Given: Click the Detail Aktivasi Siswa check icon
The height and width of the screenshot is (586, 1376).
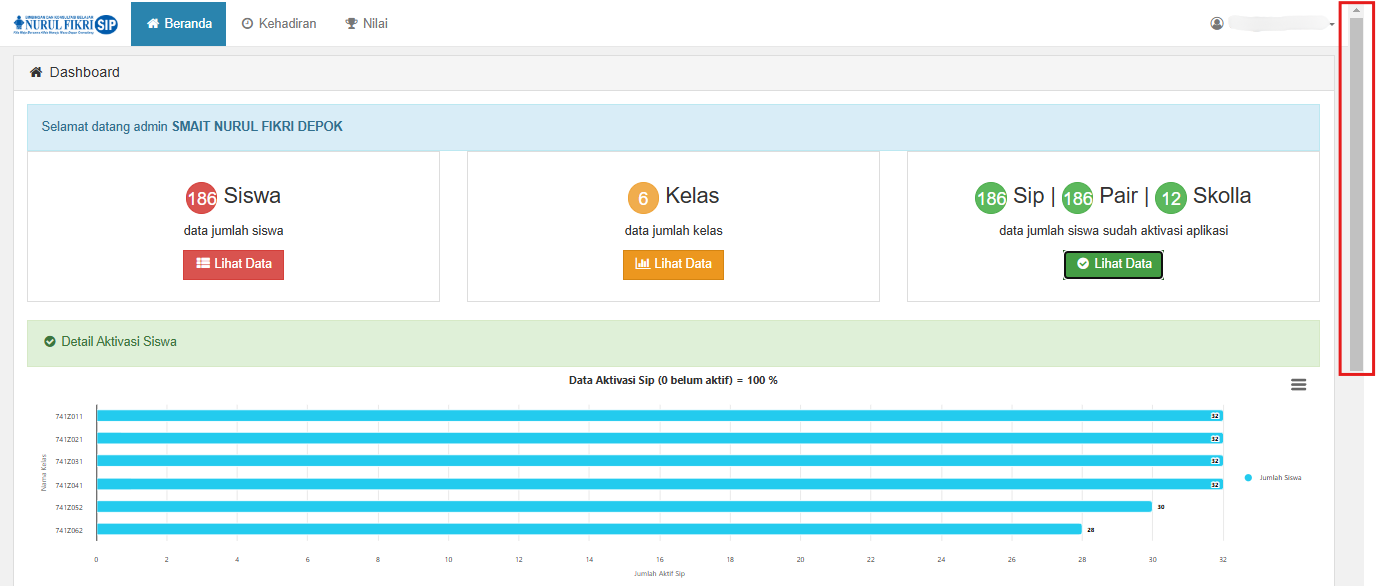Looking at the screenshot, I should click(x=50, y=342).
